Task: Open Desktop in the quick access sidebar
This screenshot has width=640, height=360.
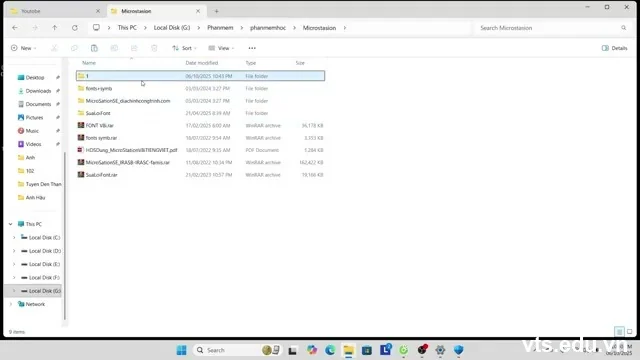Action: tap(35, 78)
